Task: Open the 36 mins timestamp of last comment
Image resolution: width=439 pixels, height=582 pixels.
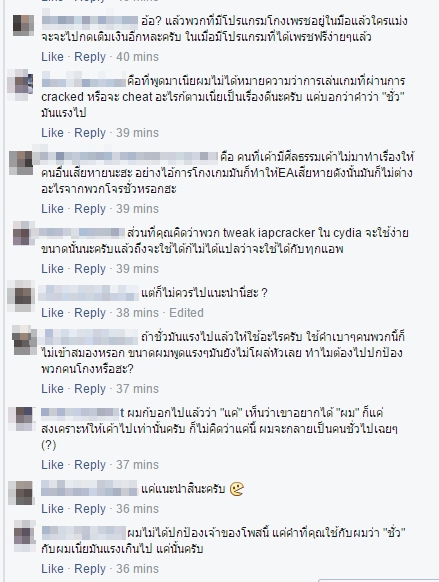Action: point(137,569)
